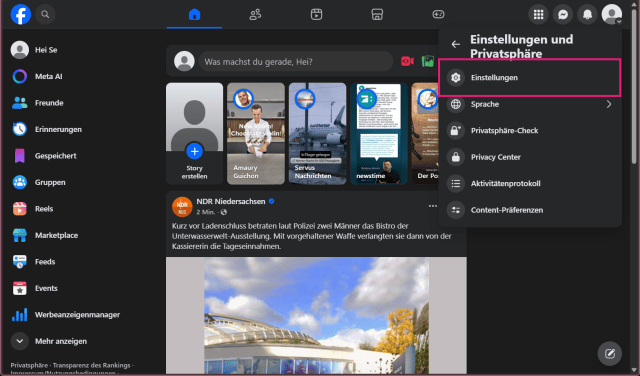Click the globe icon beside Sprache

pyautogui.click(x=456, y=104)
